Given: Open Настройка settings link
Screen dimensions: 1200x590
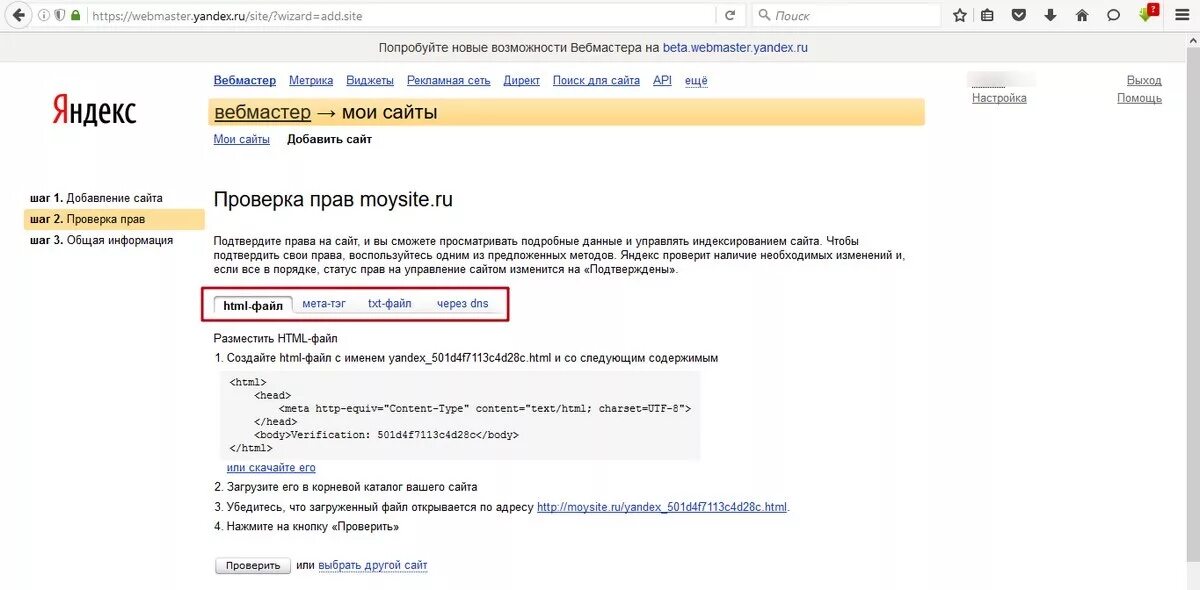Looking at the screenshot, I should [x=999, y=98].
